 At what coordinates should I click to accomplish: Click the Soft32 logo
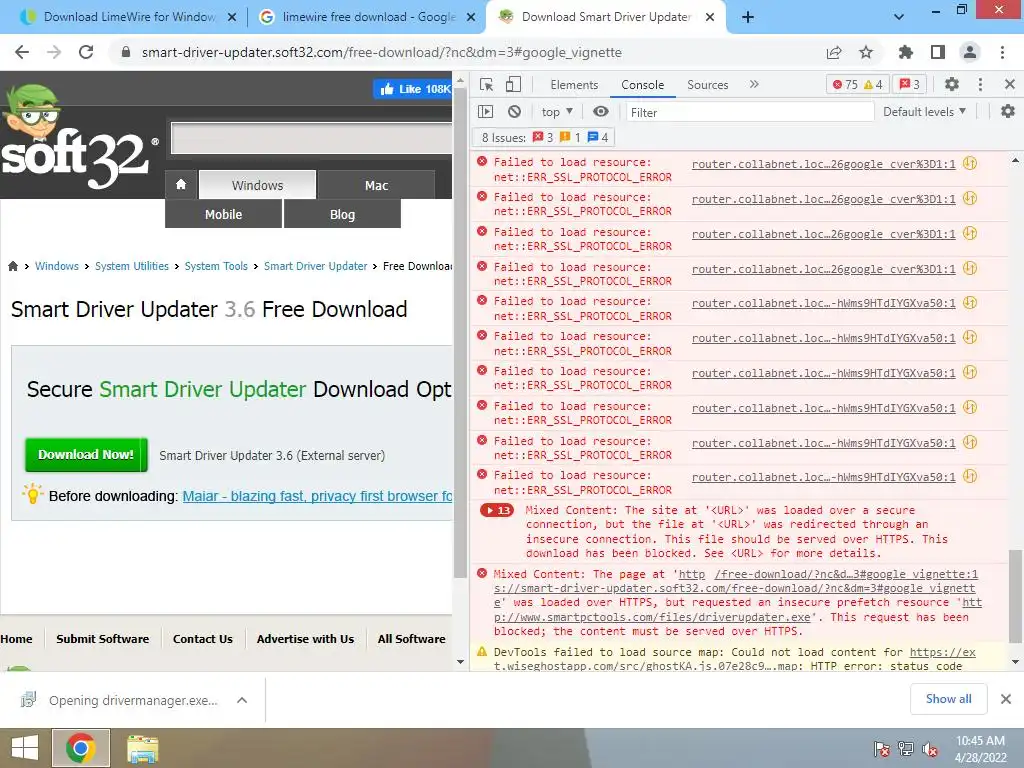[x=78, y=137]
